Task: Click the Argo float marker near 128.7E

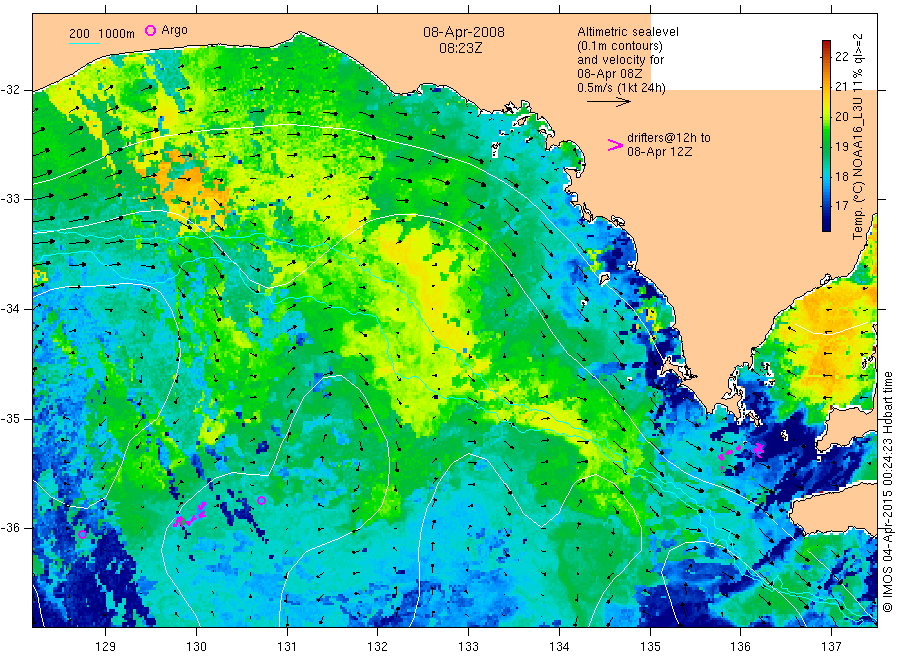Action: (x=82, y=534)
